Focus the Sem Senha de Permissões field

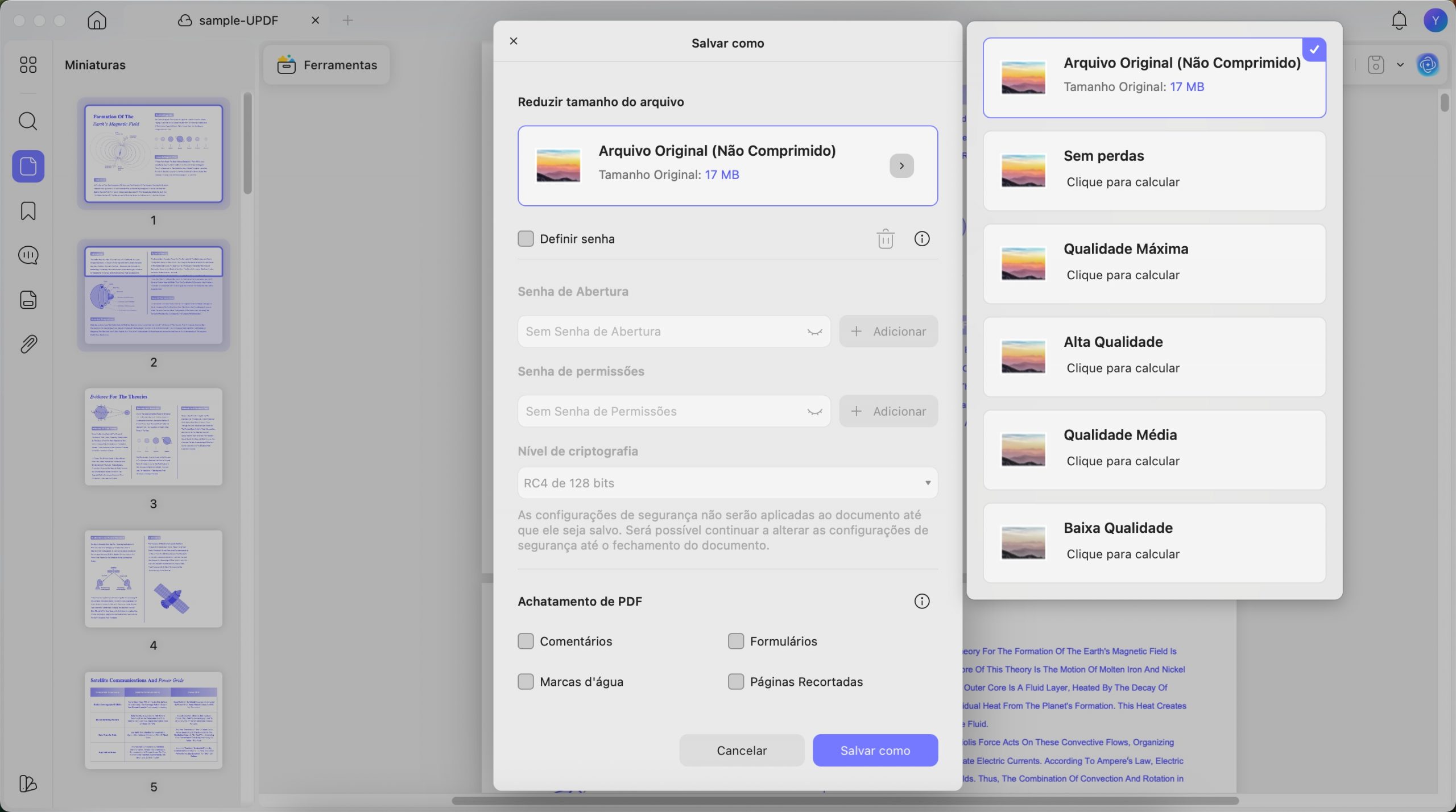pyautogui.click(x=674, y=411)
